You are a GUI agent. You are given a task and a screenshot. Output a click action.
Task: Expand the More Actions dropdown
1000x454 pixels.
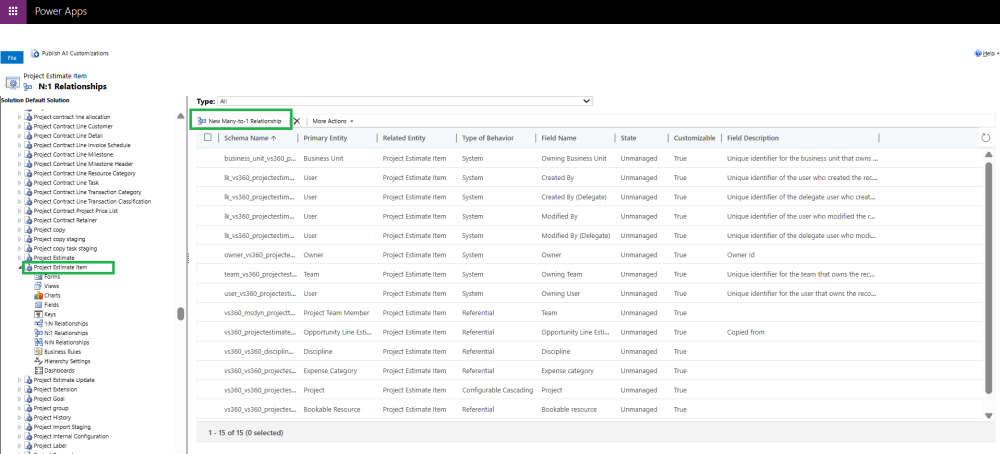pyautogui.click(x=333, y=121)
